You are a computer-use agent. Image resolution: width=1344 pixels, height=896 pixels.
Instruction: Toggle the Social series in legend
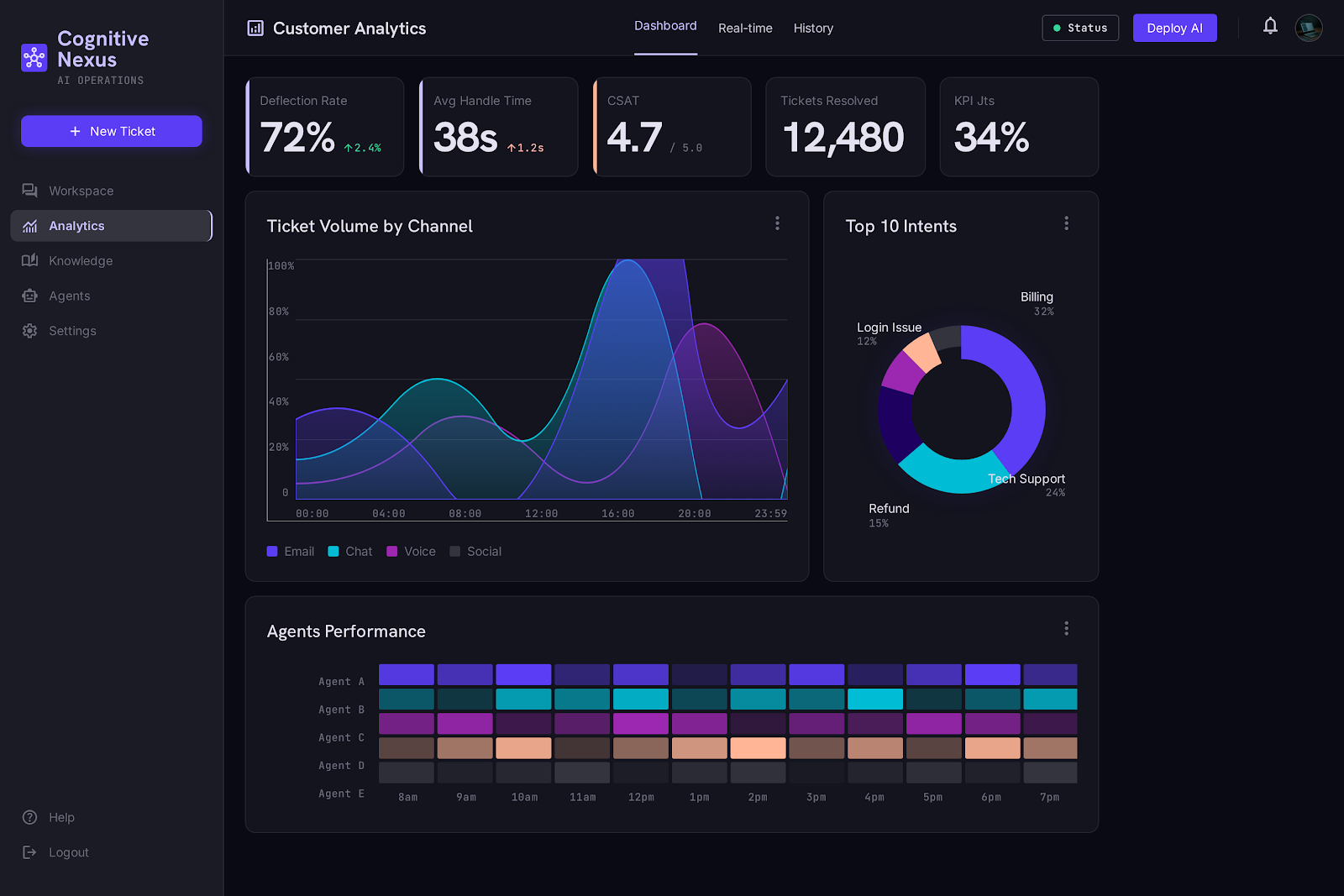tap(475, 552)
